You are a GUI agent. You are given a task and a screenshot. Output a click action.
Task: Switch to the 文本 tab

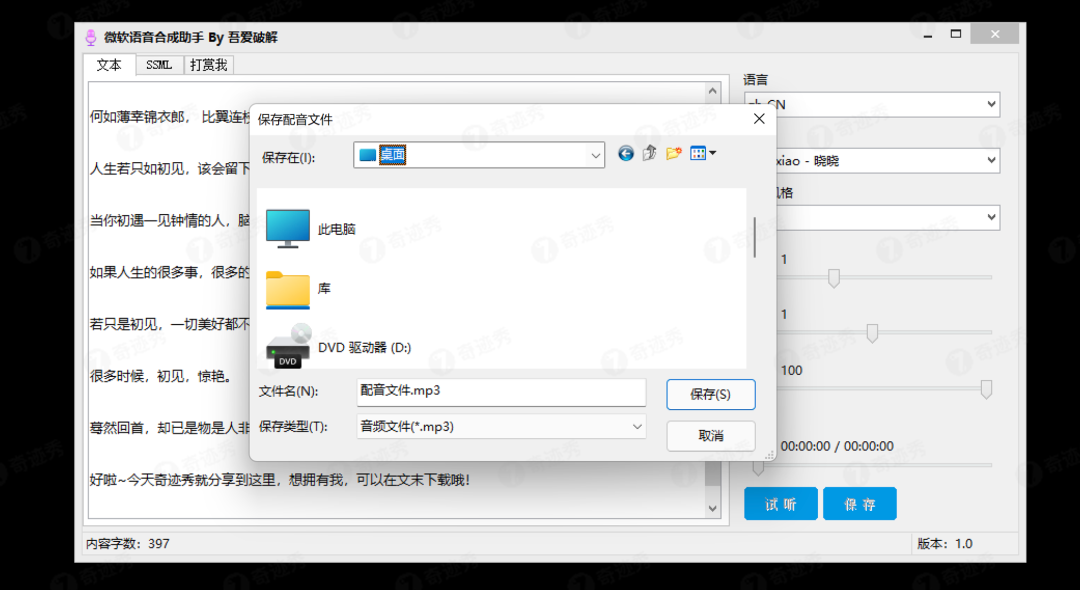(x=109, y=65)
